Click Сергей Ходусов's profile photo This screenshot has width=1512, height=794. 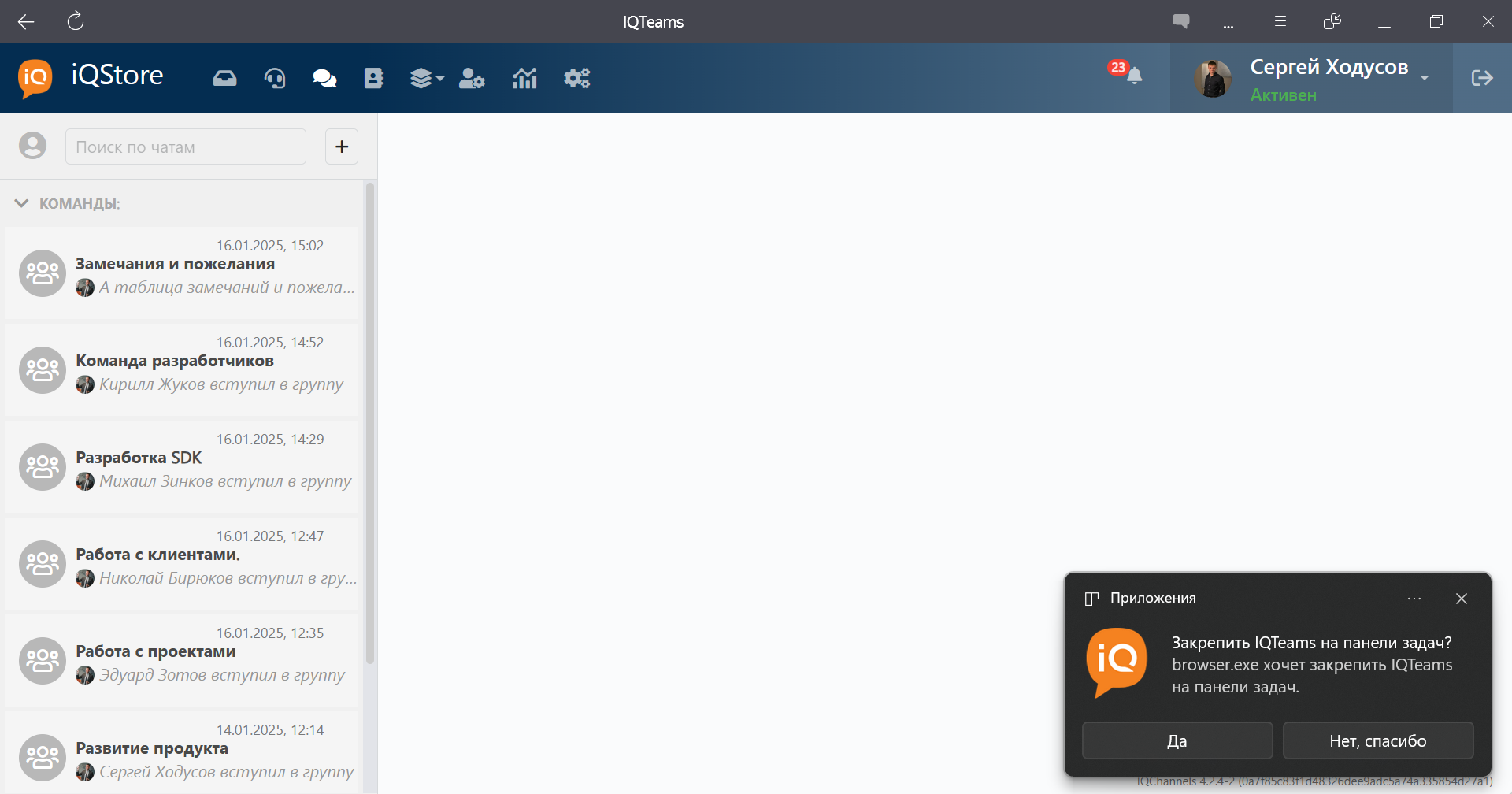(x=1213, y=78)
